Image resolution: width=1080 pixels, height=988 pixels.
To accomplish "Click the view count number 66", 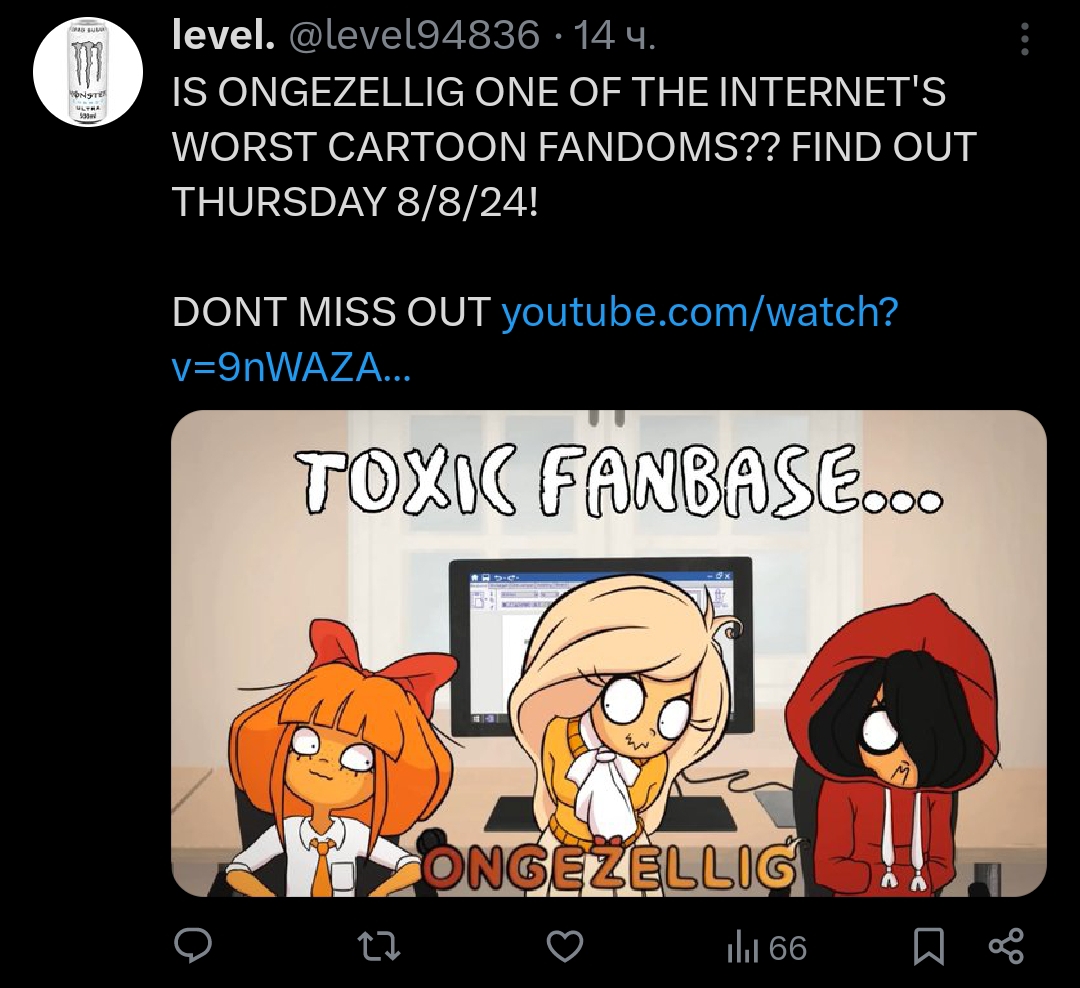I will click(787, 948).
